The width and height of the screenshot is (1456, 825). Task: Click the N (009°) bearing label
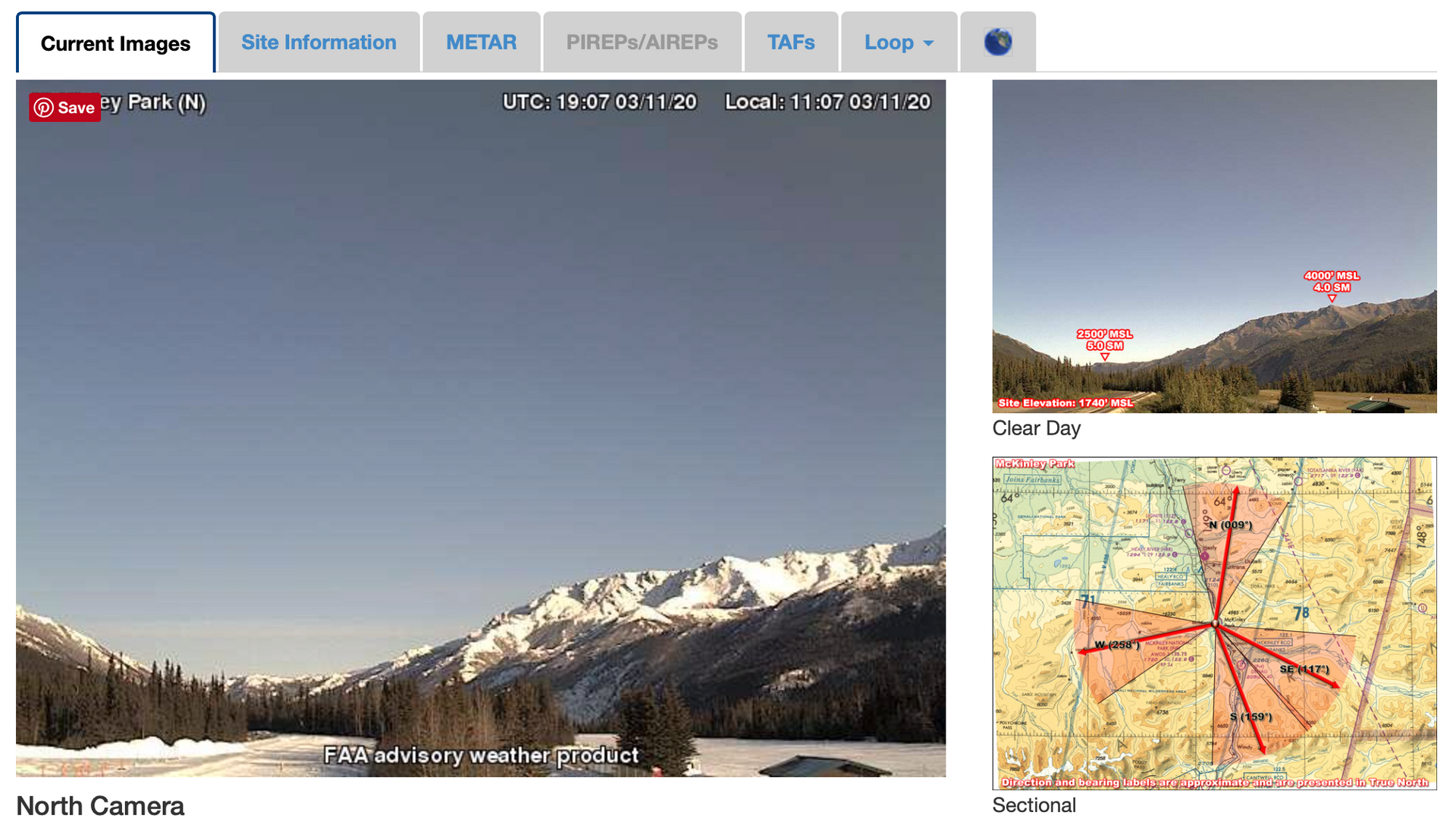tap(1231, 525)
